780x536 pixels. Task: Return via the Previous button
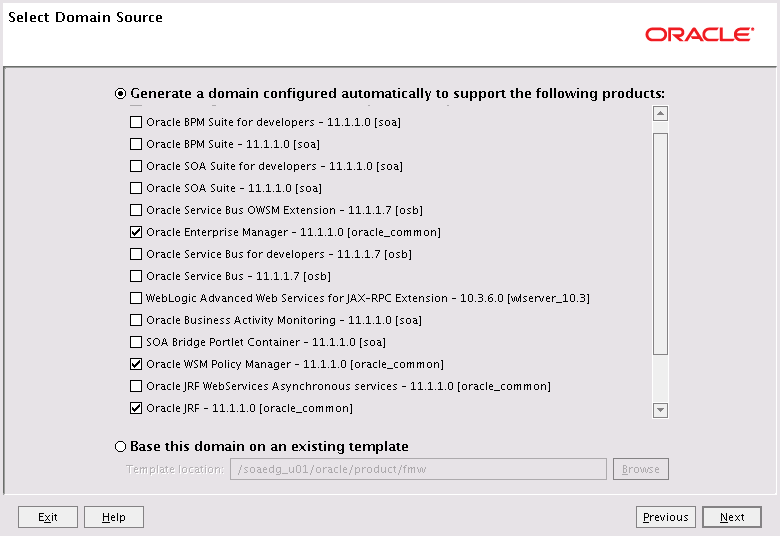666,517
